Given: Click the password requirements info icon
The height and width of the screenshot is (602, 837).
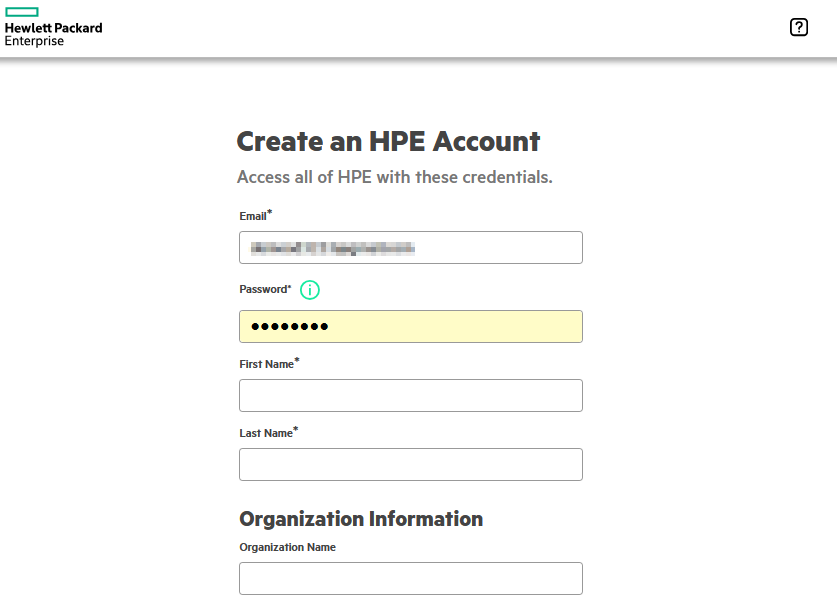Looking at the screenshot, I should pos(310,290).
